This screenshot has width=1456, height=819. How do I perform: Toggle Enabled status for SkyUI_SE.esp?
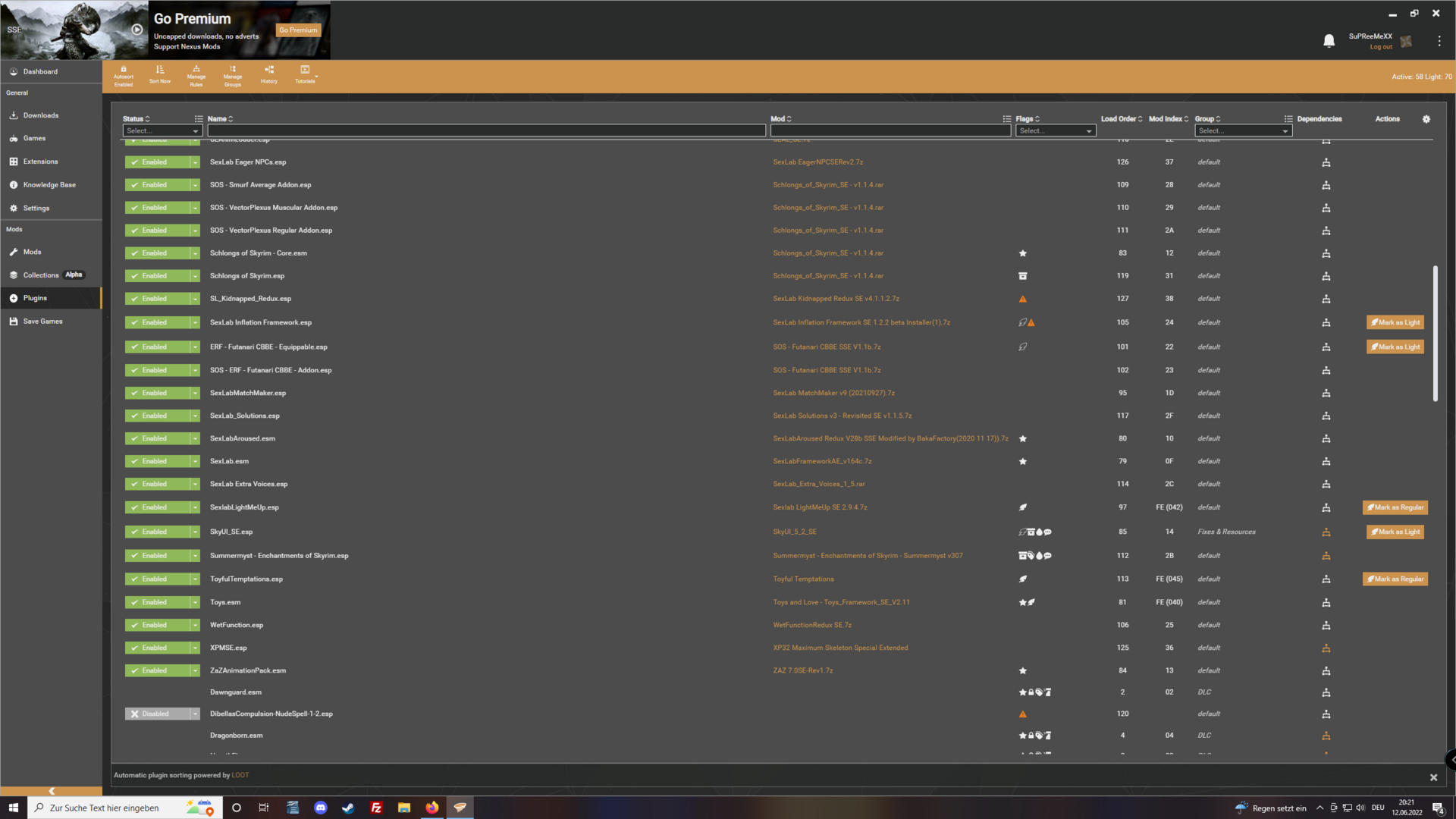(x=157, y=532)
